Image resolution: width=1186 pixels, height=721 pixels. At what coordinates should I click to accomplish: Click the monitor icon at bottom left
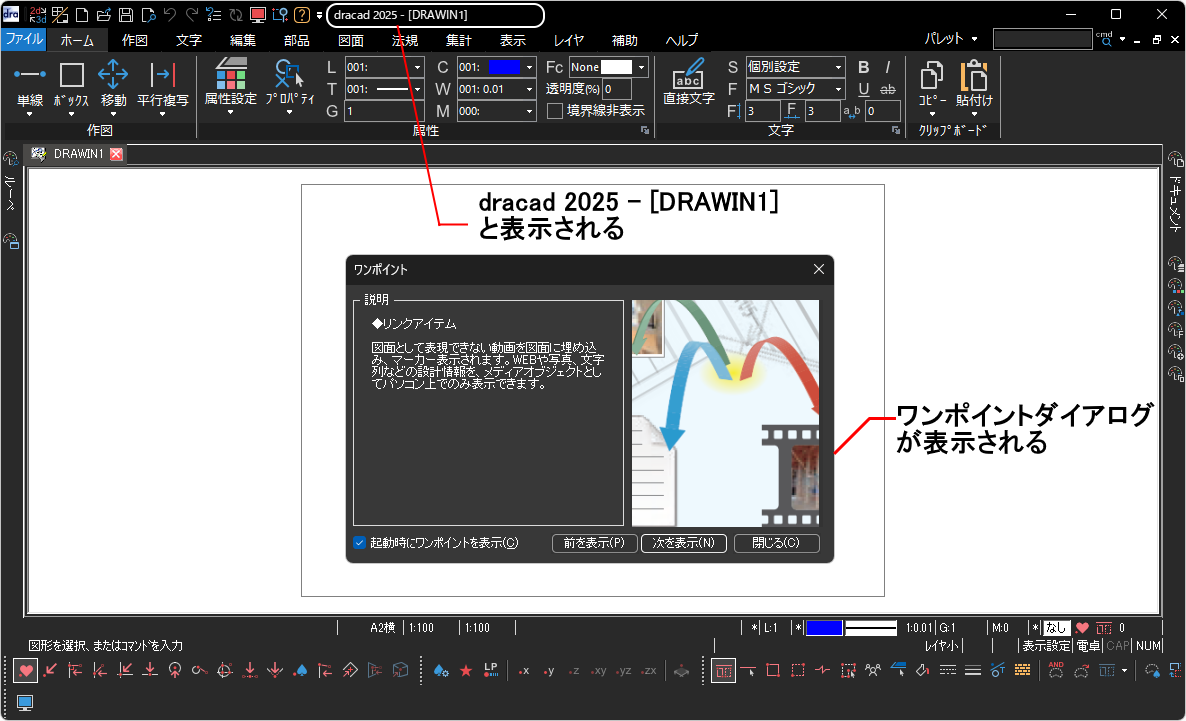tap(25, 703)
